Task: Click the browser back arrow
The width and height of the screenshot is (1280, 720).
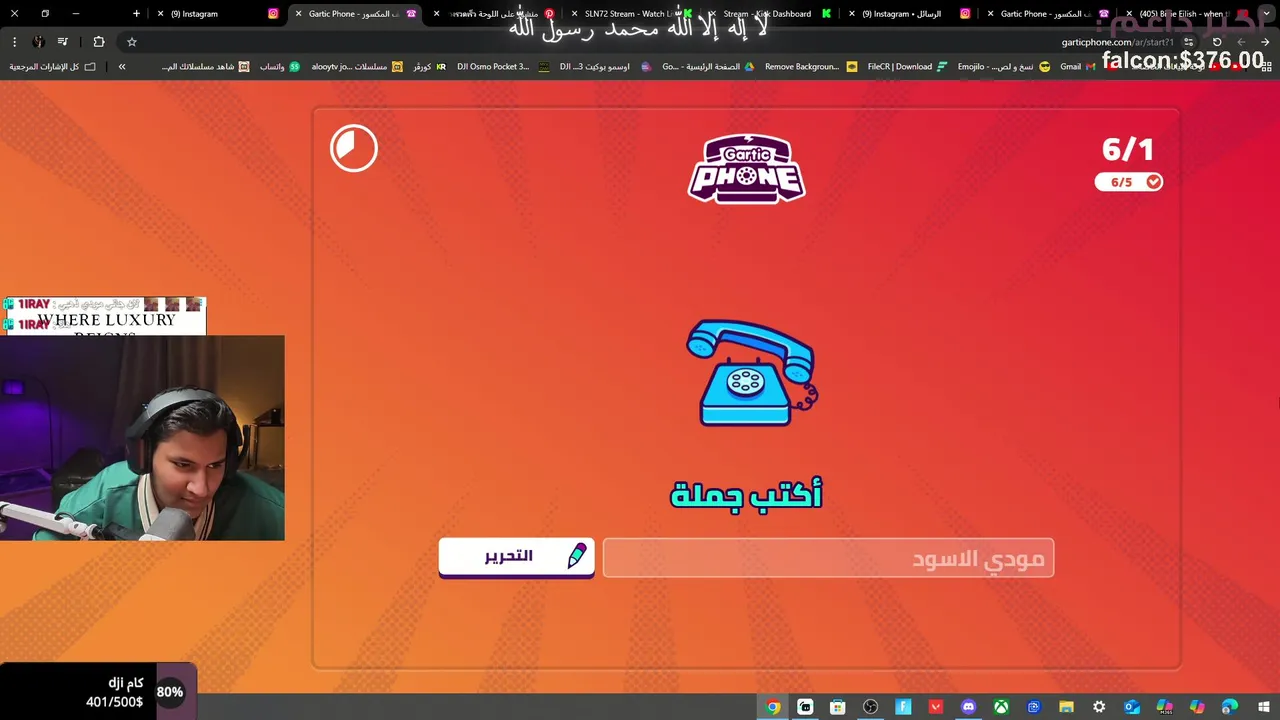Action: pyautogui.click(x=1265, y=42)
